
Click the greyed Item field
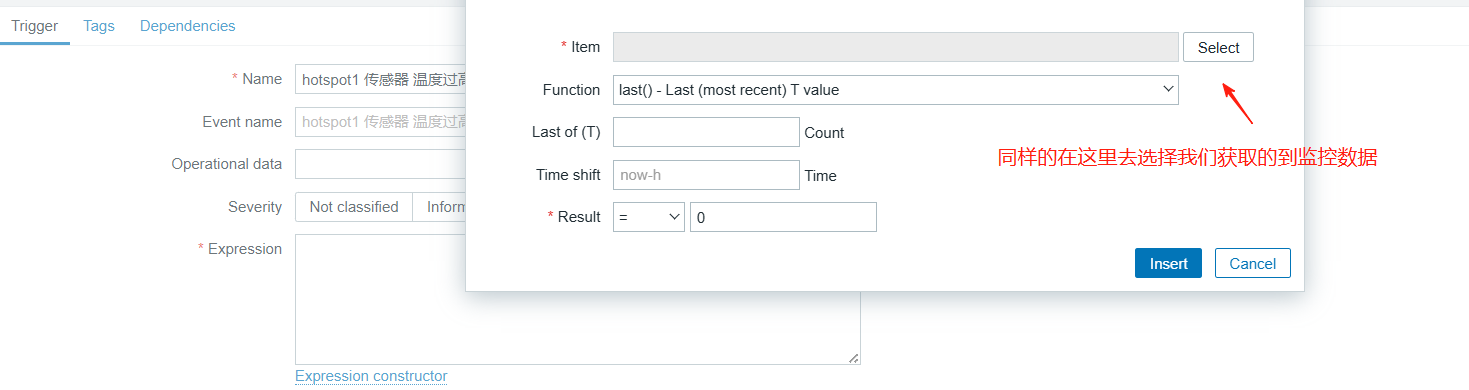coord(896,47)
